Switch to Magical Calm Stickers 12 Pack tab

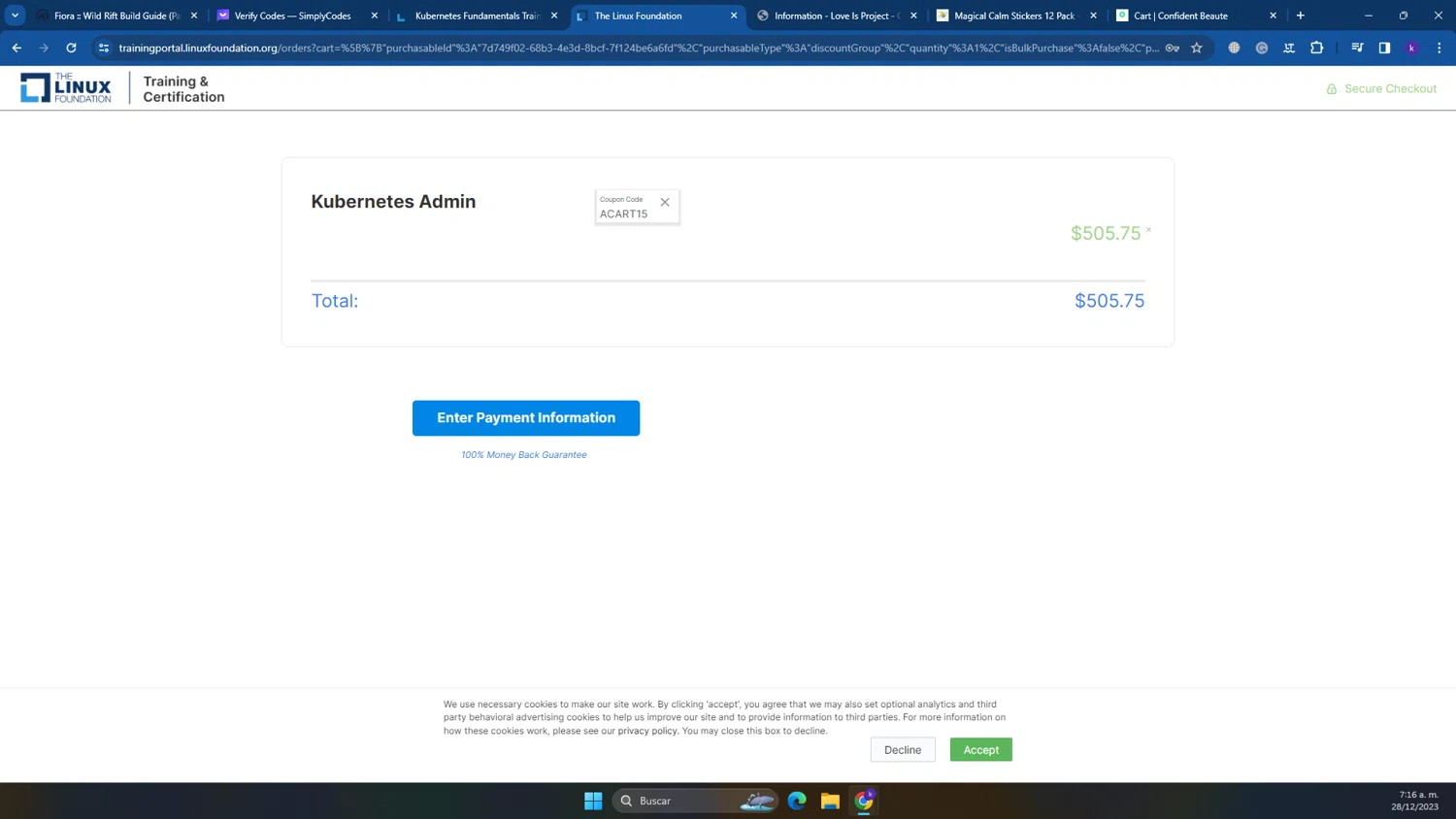[1014, 16]
